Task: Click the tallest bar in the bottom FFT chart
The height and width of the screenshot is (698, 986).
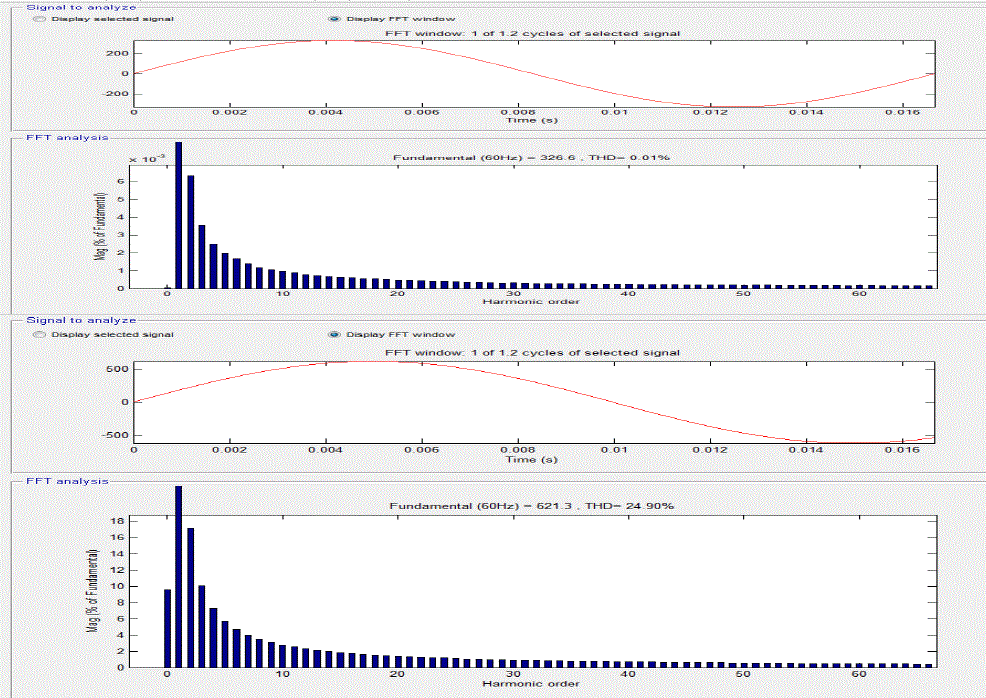Action: click(x=179, y=577)
